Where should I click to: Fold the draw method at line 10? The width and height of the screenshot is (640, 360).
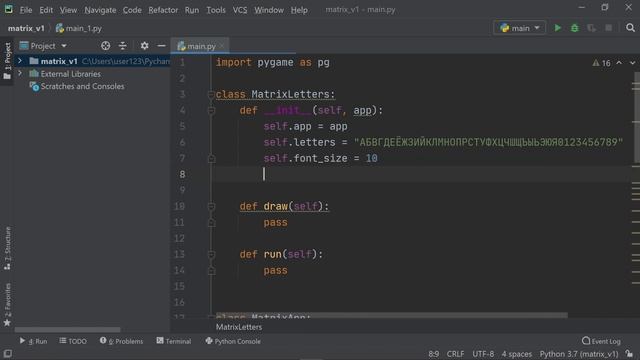pos(211,206)
